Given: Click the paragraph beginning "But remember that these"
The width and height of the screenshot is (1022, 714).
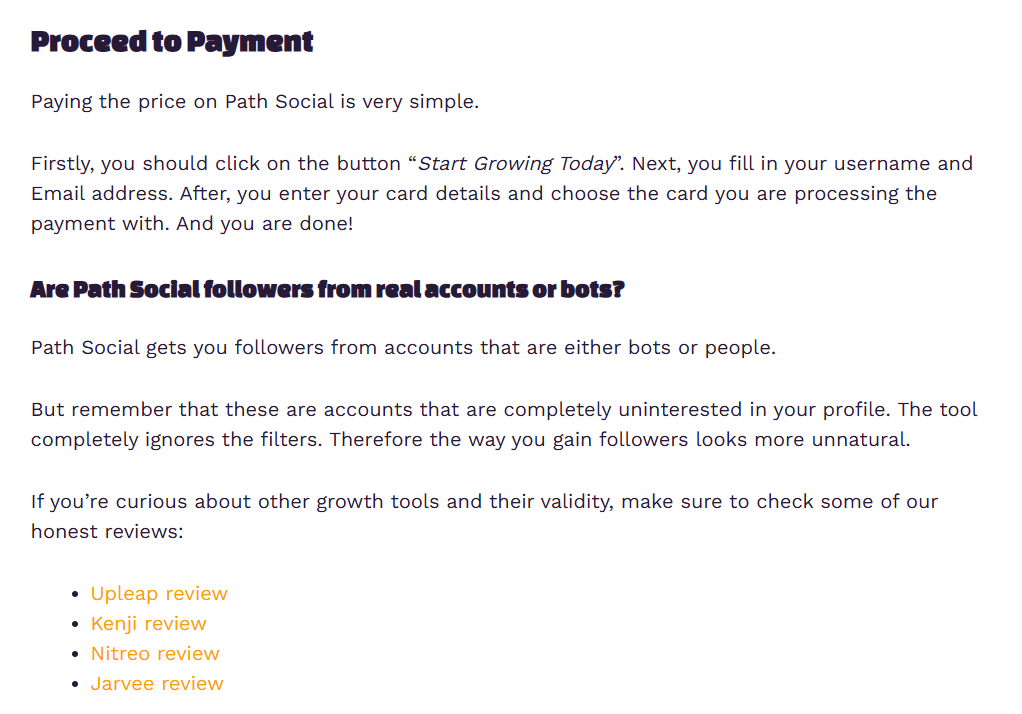Looking at the screenshot, I should [504, 410].
